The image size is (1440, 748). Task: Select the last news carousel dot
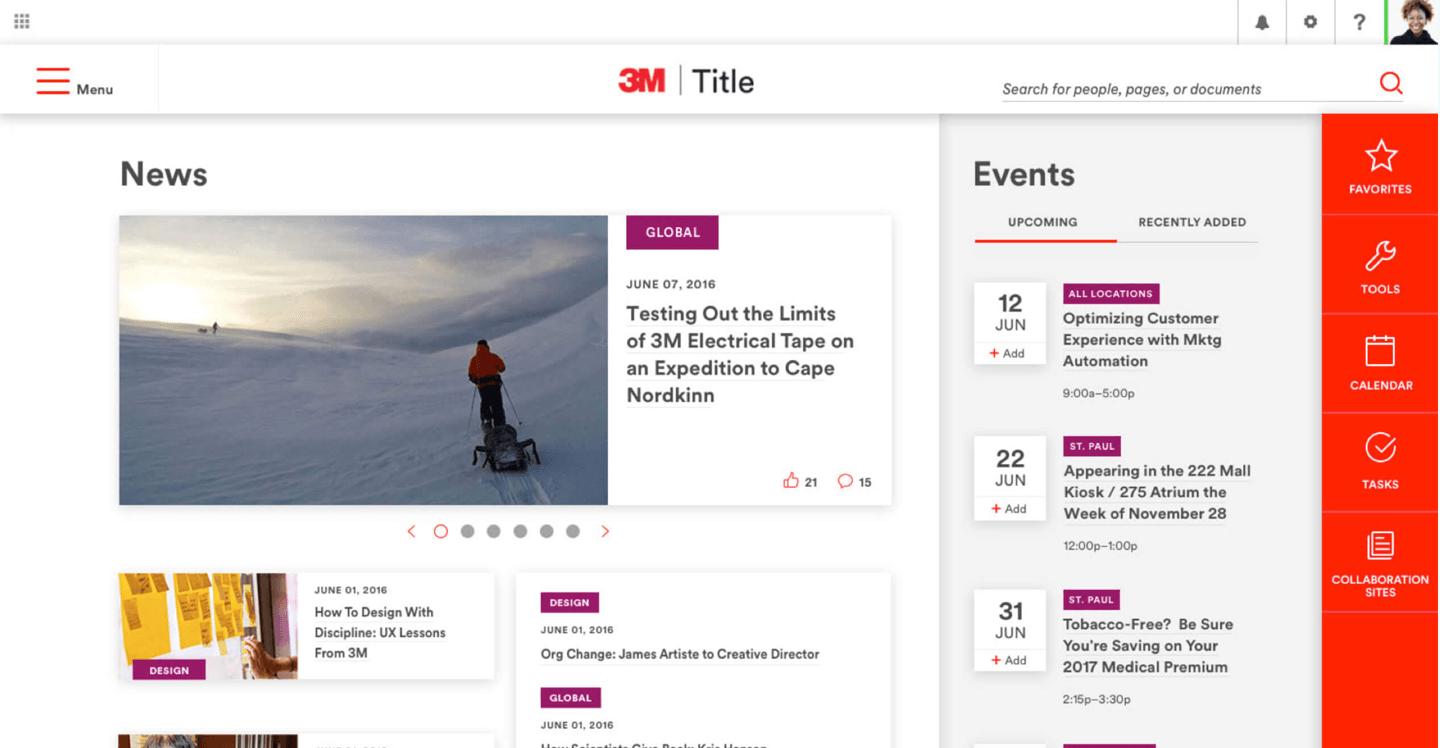click(573, 532)
